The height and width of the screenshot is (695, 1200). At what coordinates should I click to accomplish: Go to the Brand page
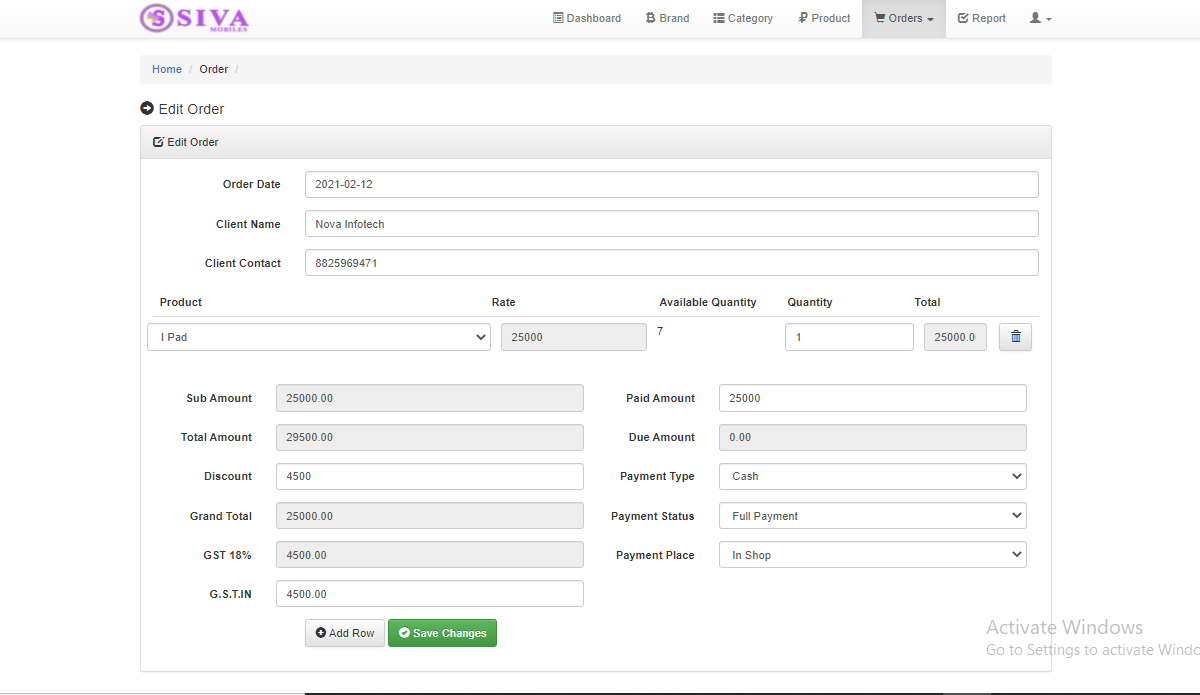(x=667, y=18)
